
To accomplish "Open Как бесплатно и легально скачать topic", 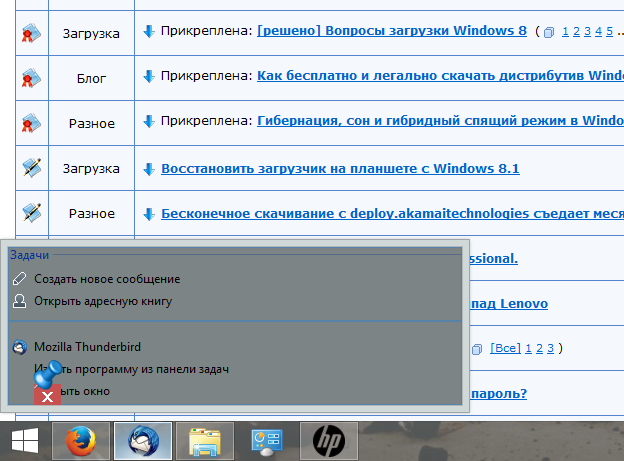I will (440, 76).
